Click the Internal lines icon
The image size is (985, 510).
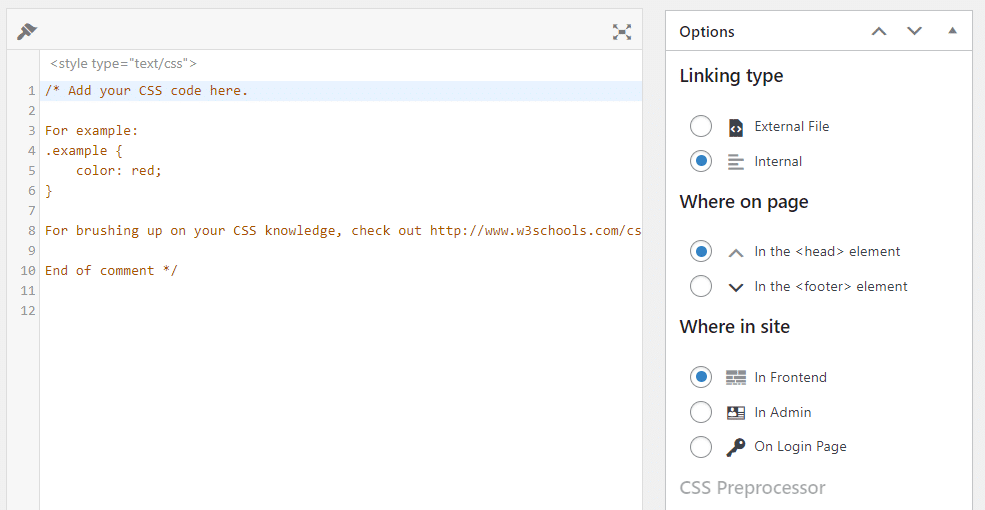pyautogui.click(x=736, y=162)
